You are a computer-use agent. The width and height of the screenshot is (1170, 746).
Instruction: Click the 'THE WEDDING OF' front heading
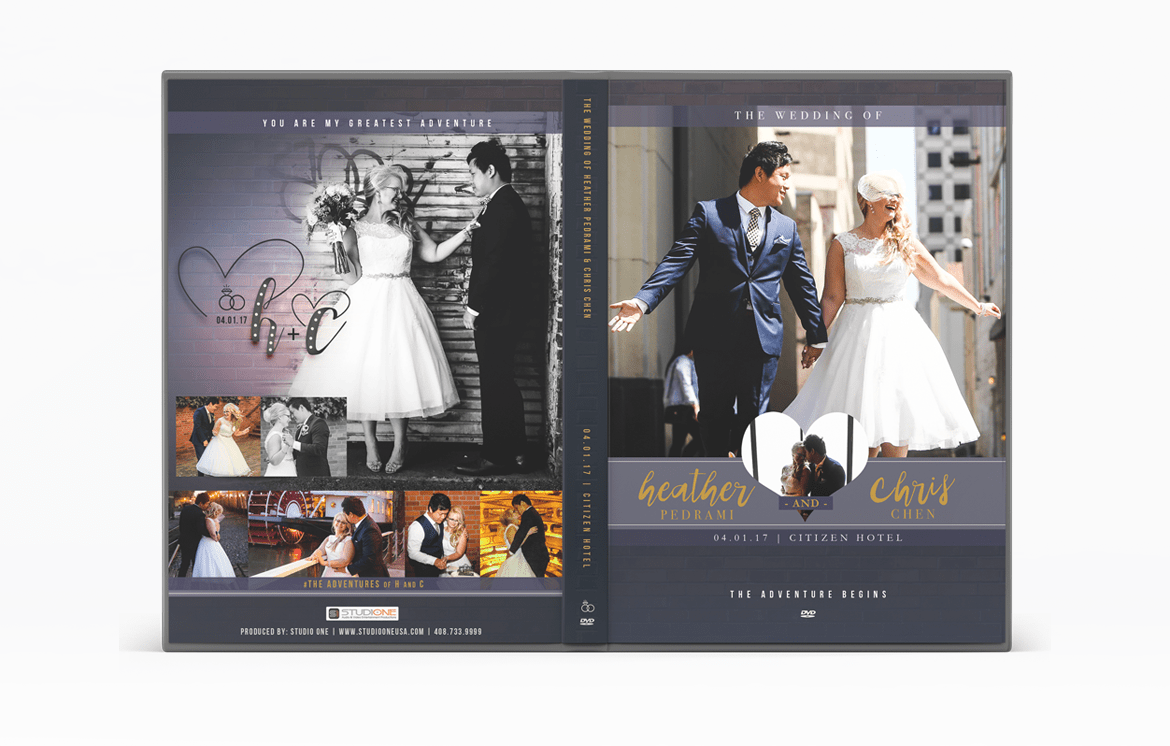808,116
